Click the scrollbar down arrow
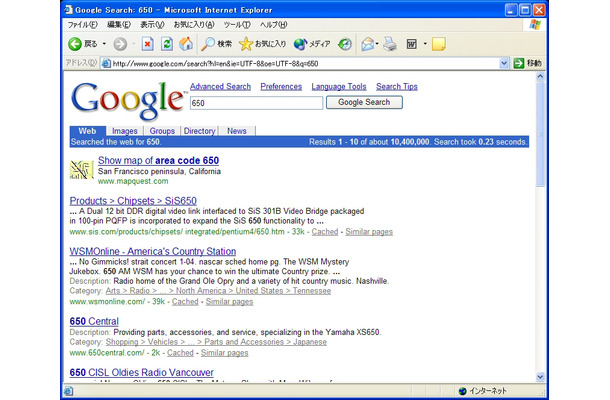610x400 pixels. pyautogui.click(x=540, y=377)
